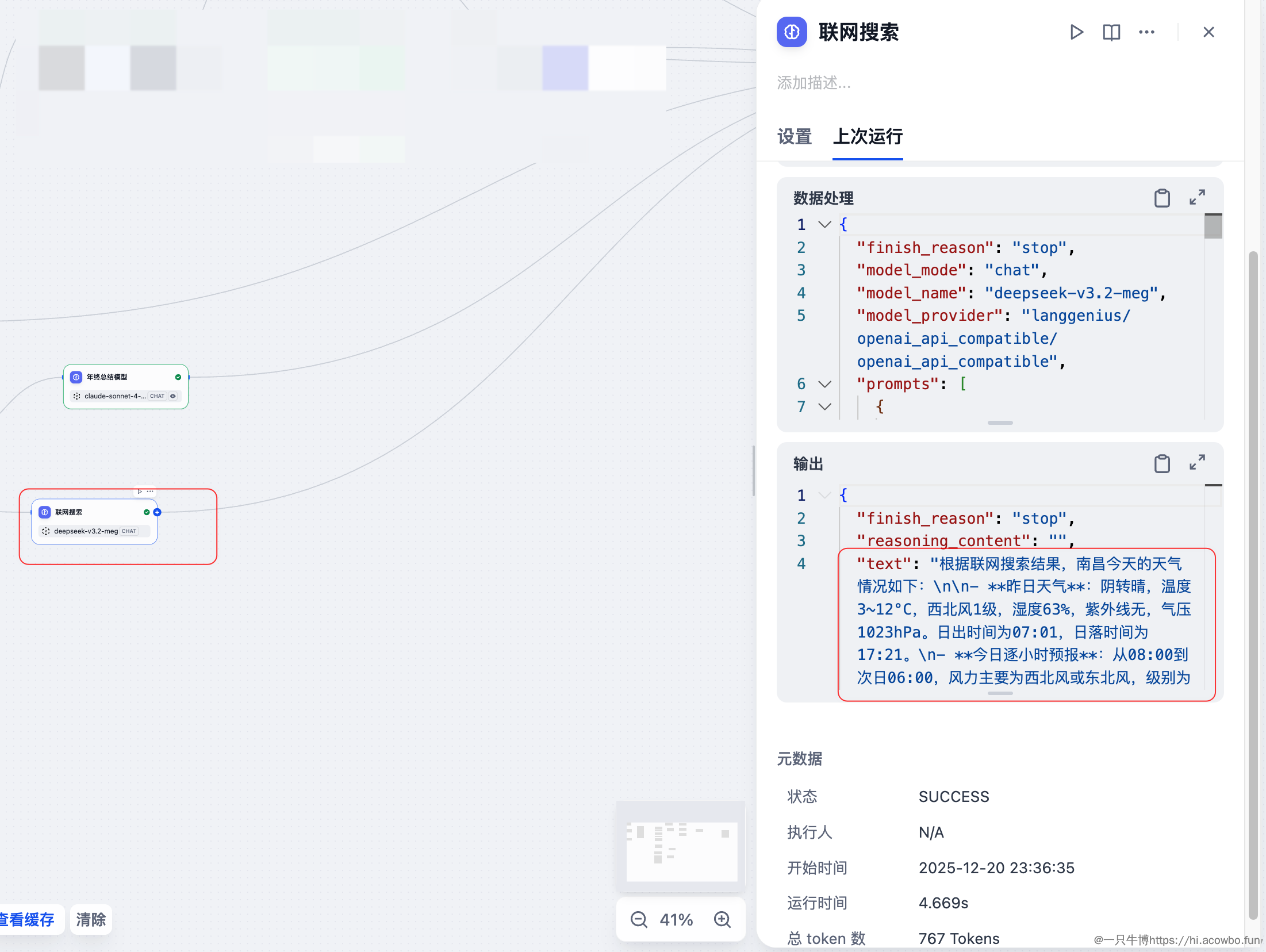
Task: Collapse line 7 object fold arrow
Action: [x=824, y=407]
